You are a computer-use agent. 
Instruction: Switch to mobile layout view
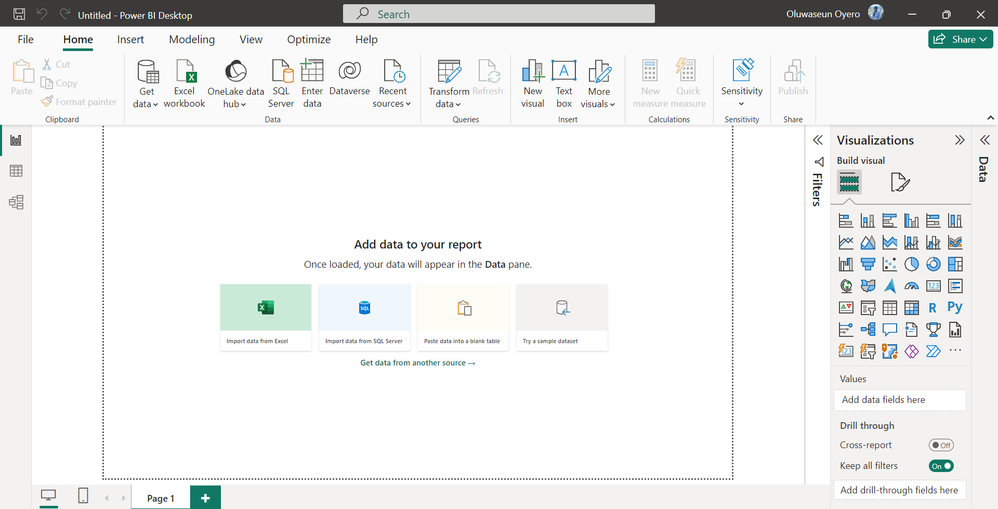pyautogui.click(x=83, y=496)
